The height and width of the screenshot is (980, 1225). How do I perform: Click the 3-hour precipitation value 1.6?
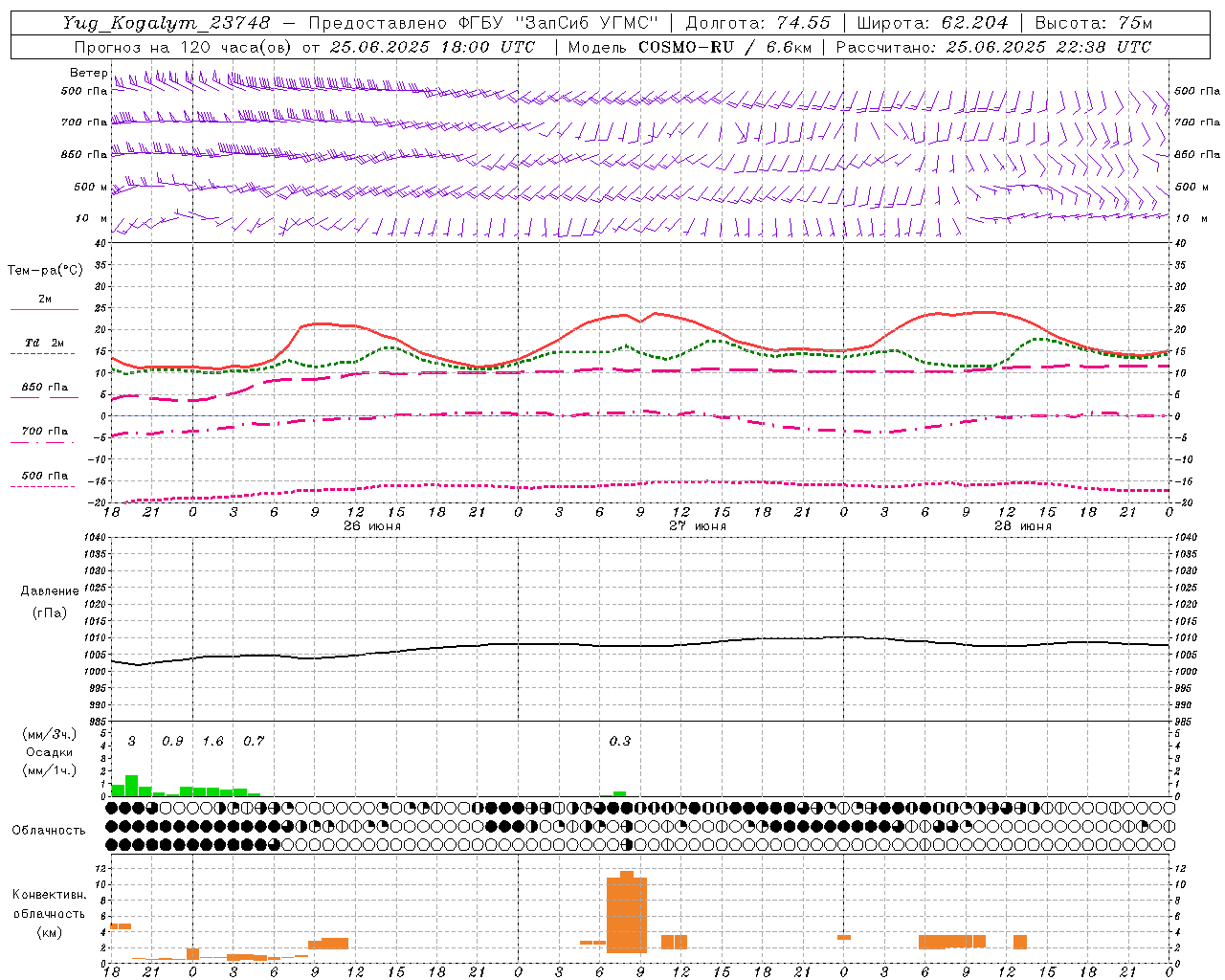(212, 742)
